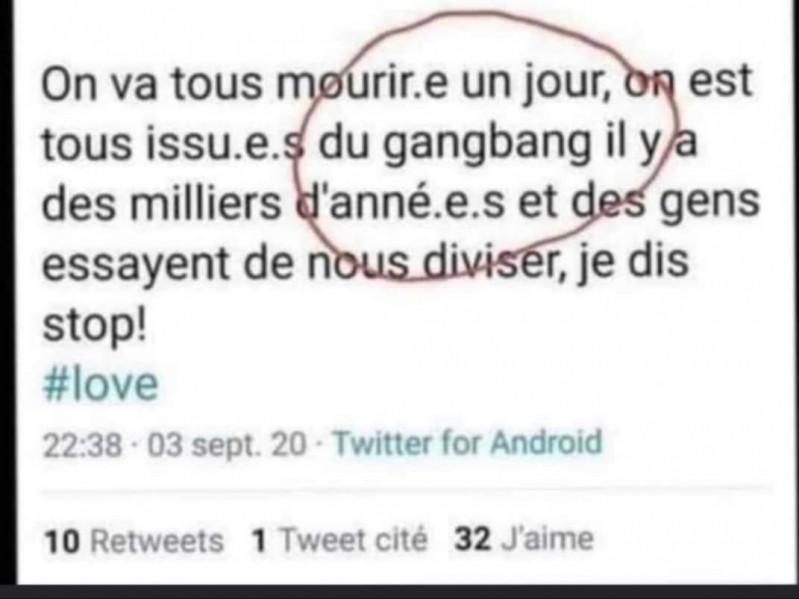This screenshot has height=599, width=799.
Task: Click the bold number 32 before J'aime
Action: 473,539
